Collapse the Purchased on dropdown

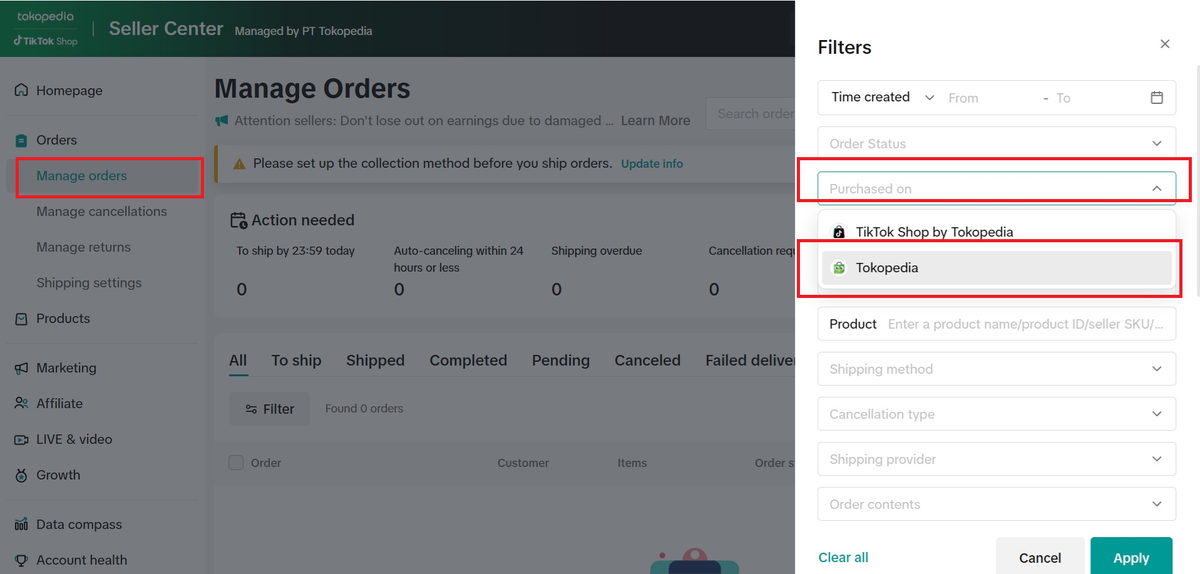997,188
